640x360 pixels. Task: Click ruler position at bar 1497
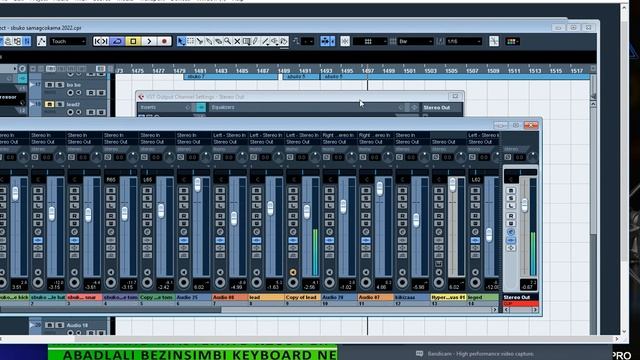point(367,71)
